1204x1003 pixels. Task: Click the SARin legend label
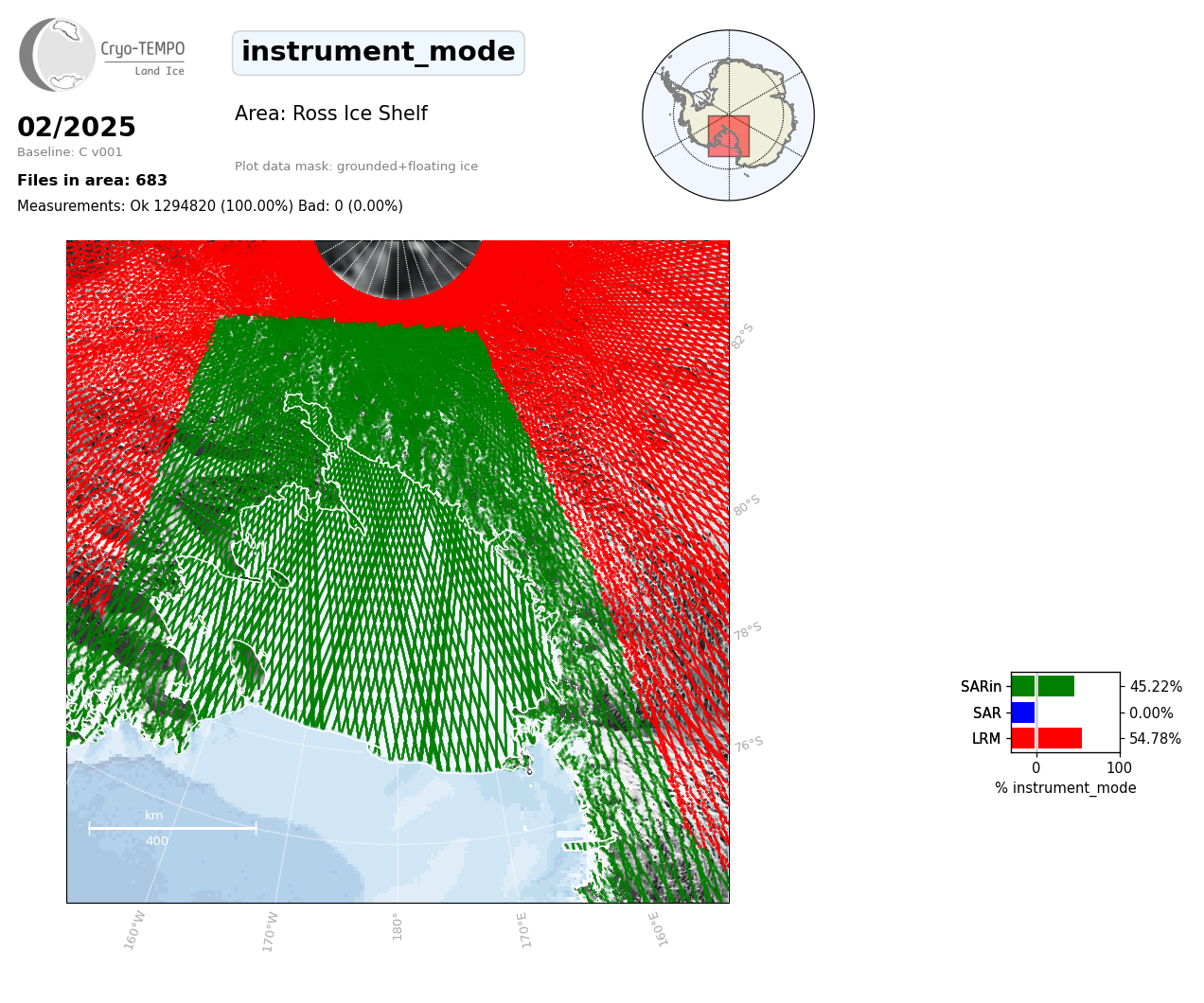[x=981, y=687]
